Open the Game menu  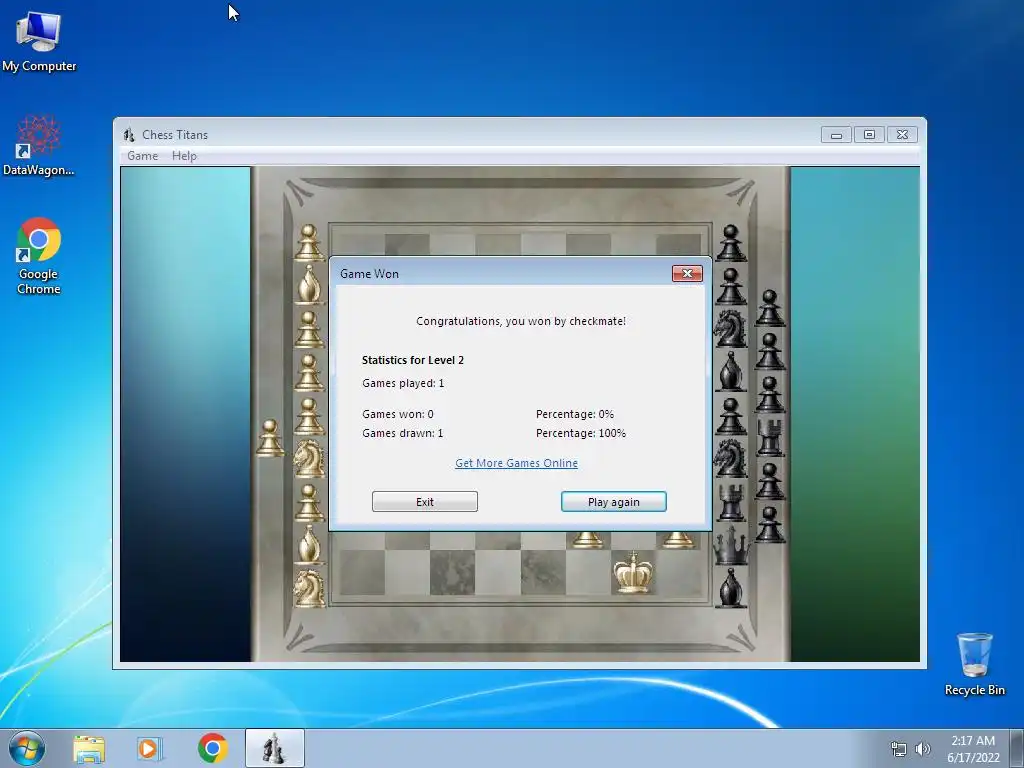142,155
